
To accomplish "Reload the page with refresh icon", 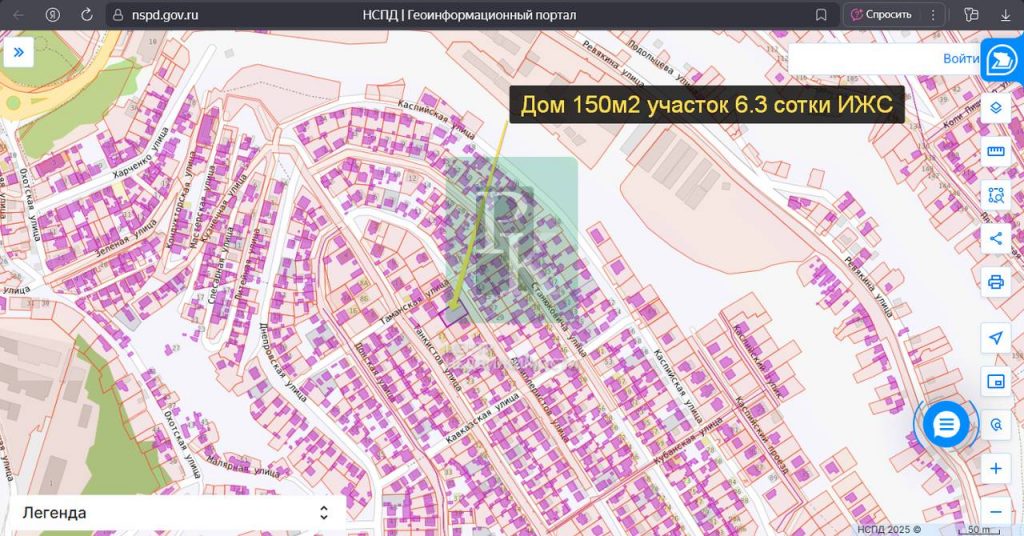I will click(x=86, y=15).
